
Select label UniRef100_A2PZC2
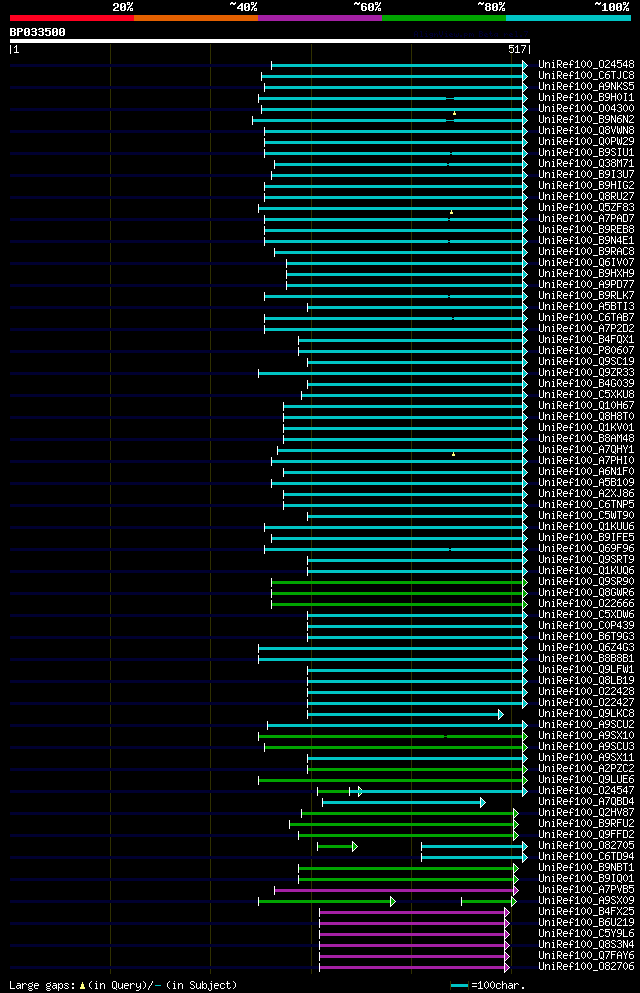point(586,769)
